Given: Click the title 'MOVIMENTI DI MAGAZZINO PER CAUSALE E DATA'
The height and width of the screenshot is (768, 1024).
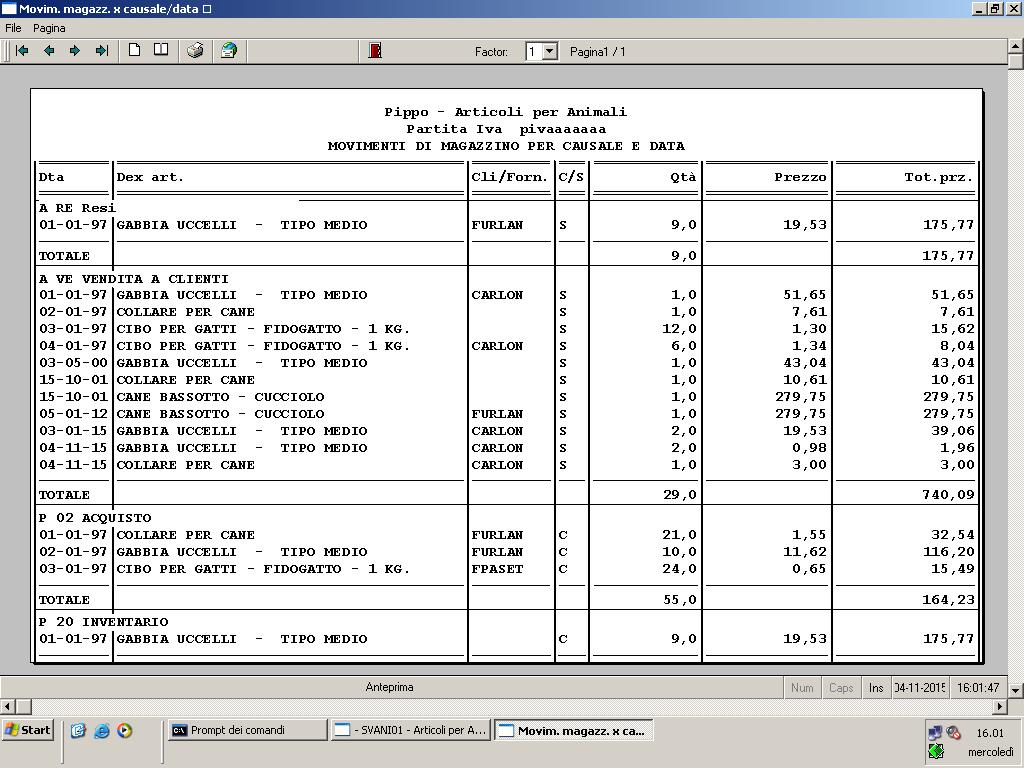Looking at the screenshot, I should pyautogui.click(x=506, y=146).
